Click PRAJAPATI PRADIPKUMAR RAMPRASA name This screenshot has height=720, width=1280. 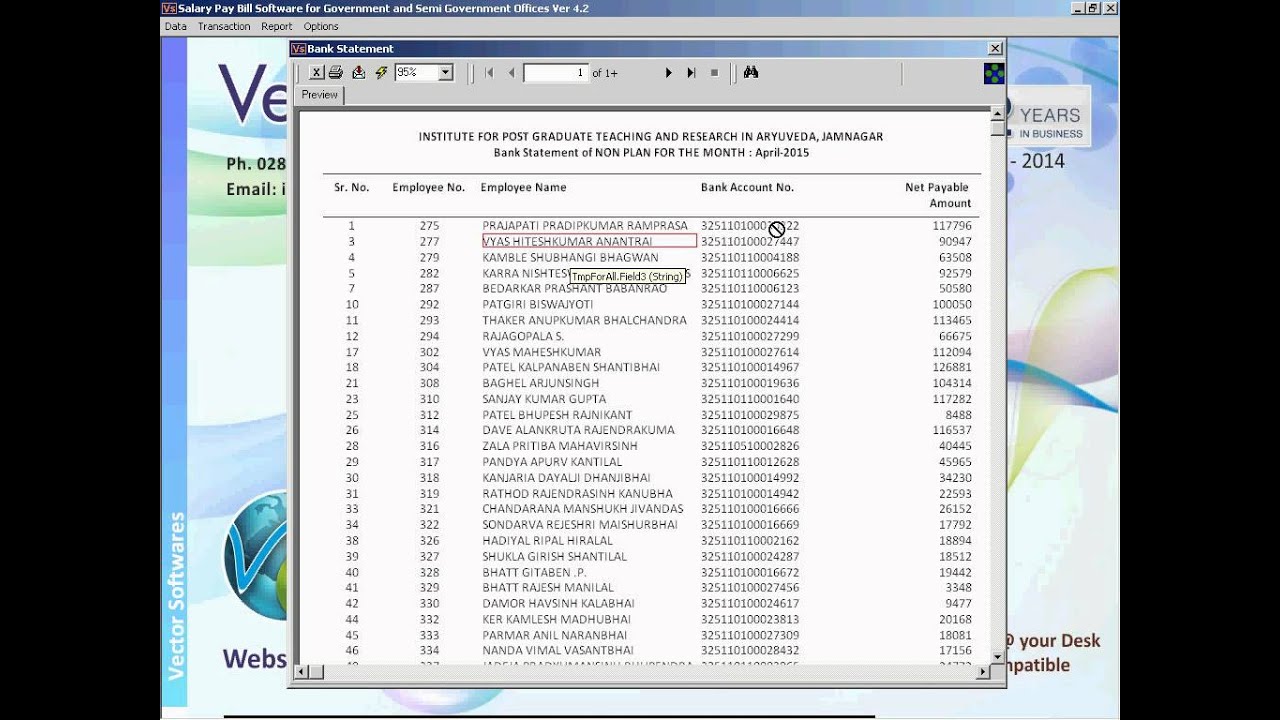585,226
